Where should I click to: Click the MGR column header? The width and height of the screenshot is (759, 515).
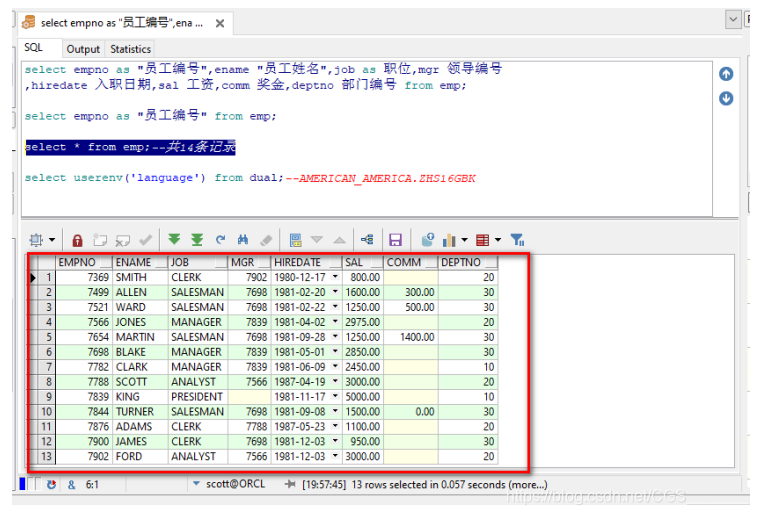pyautogui.click(x=249, y=262)
